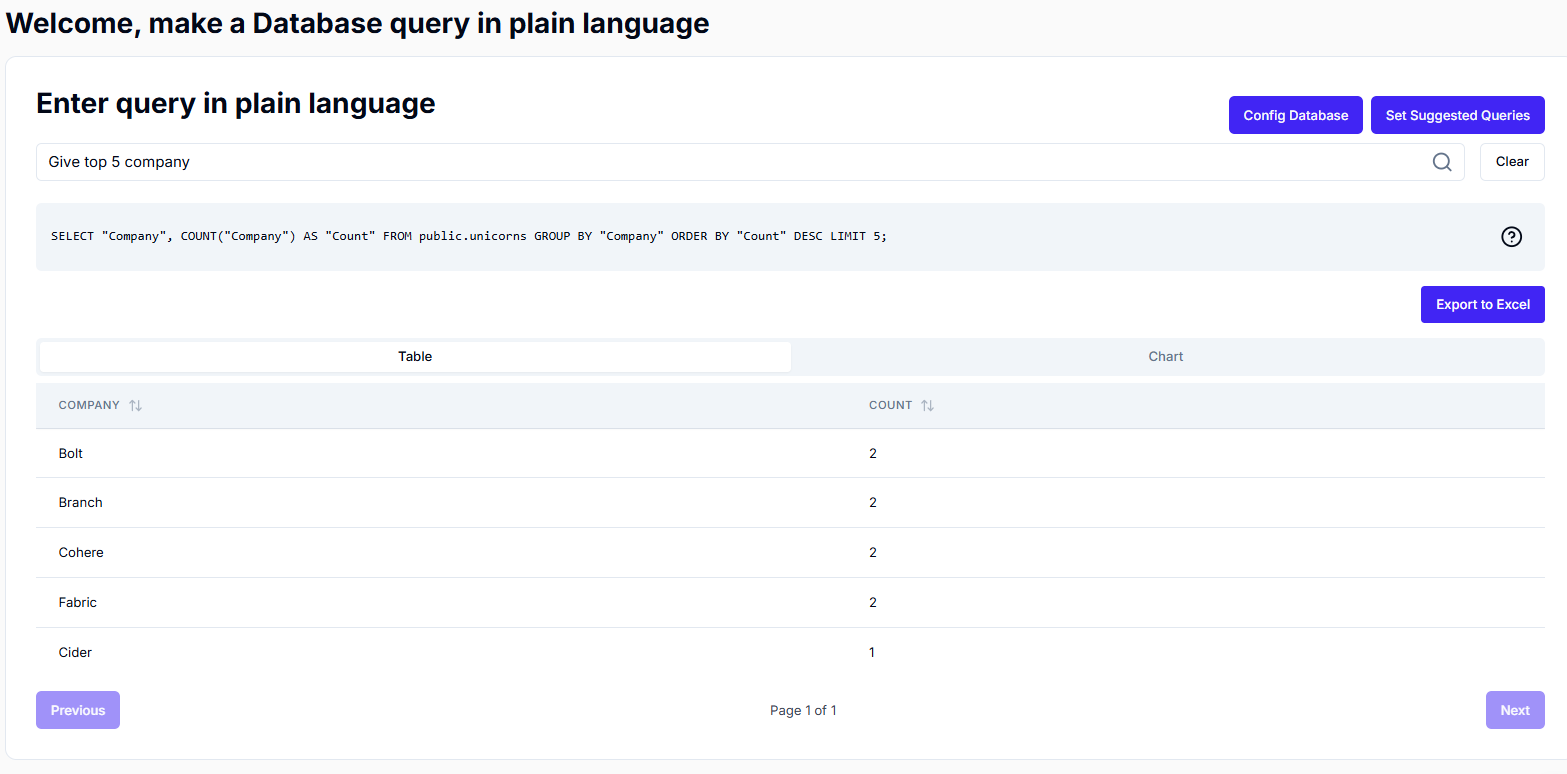Screen dimensions: 1567x774
Task: Go to Next page
Action: tap(1514, 710)
